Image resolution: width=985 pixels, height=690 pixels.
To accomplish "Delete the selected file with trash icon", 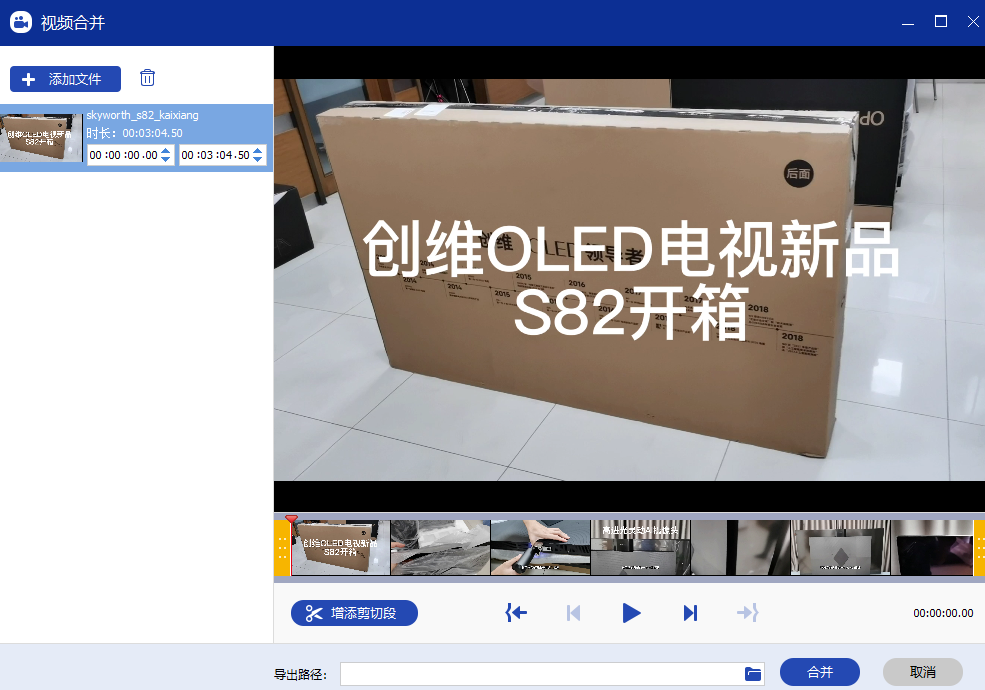I will pyautogui.click(x=147, y=77).
